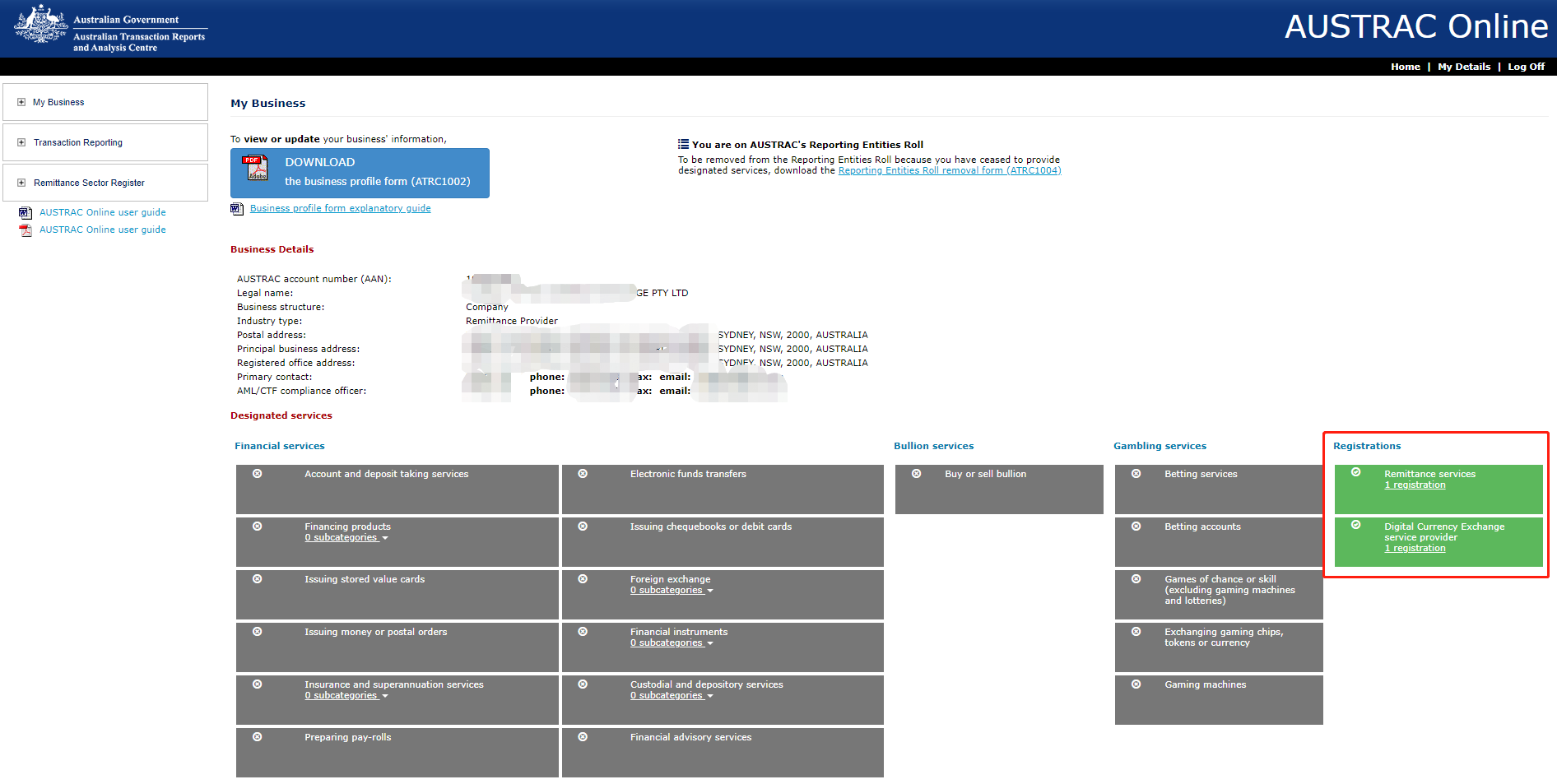Toggle the Buy or sell bullion service
The image size is (1557, 784).
tap(916, 474)
